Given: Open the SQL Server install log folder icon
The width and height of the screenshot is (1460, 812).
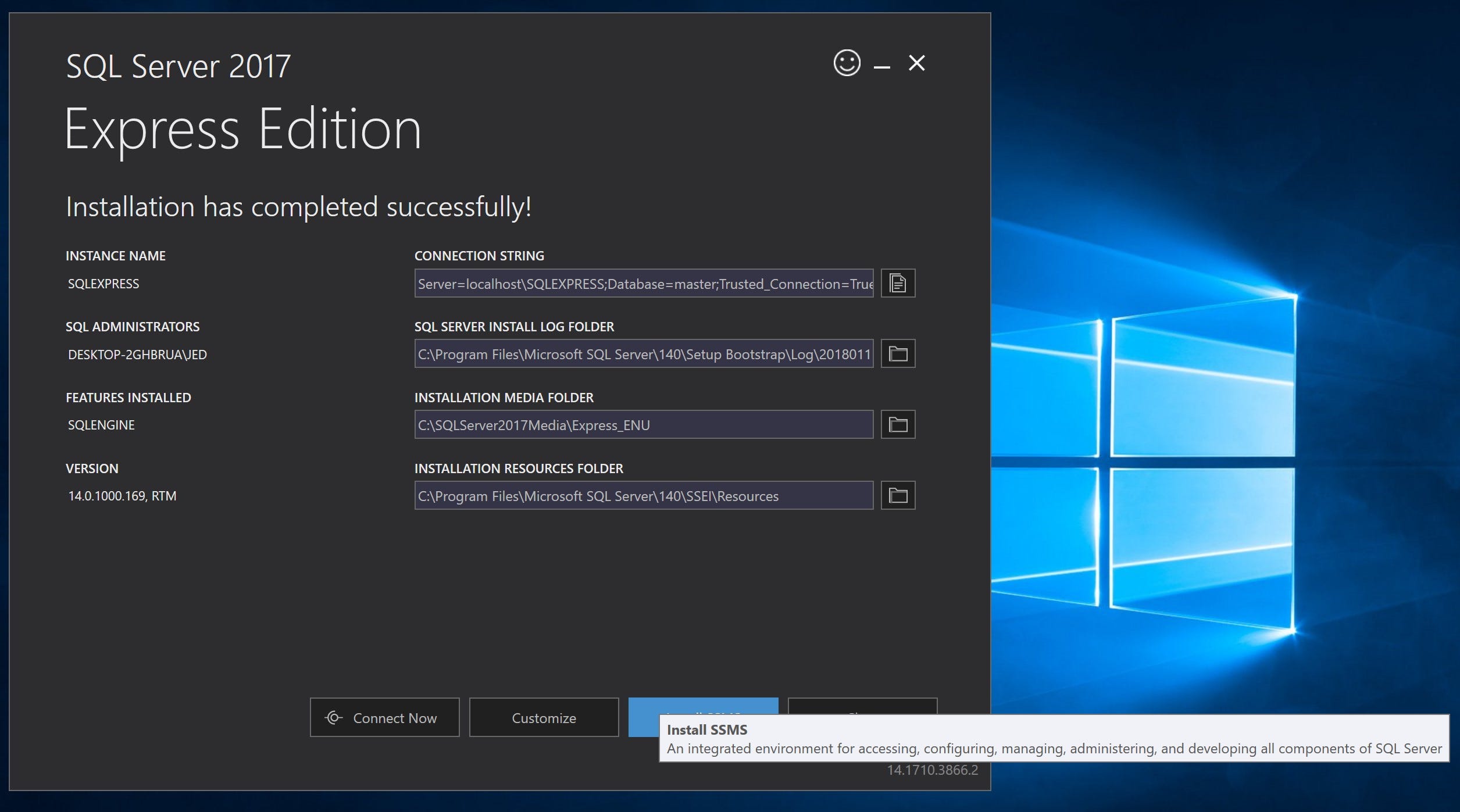Looking at the screenshot, I should 898,354.
